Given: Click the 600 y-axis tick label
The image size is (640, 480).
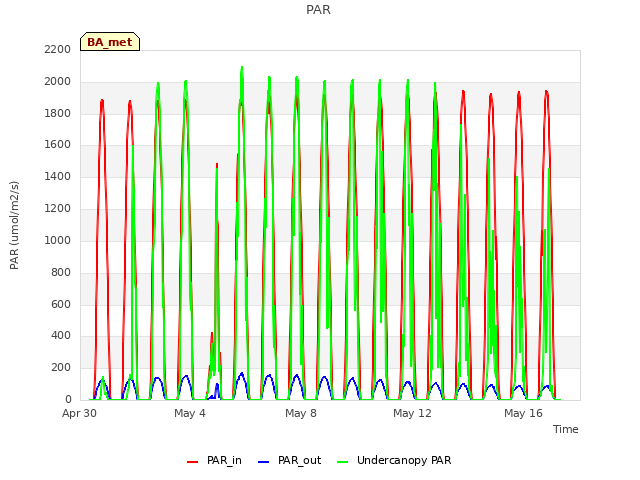Looking at the screenshot, I should [x=61, y=304].
